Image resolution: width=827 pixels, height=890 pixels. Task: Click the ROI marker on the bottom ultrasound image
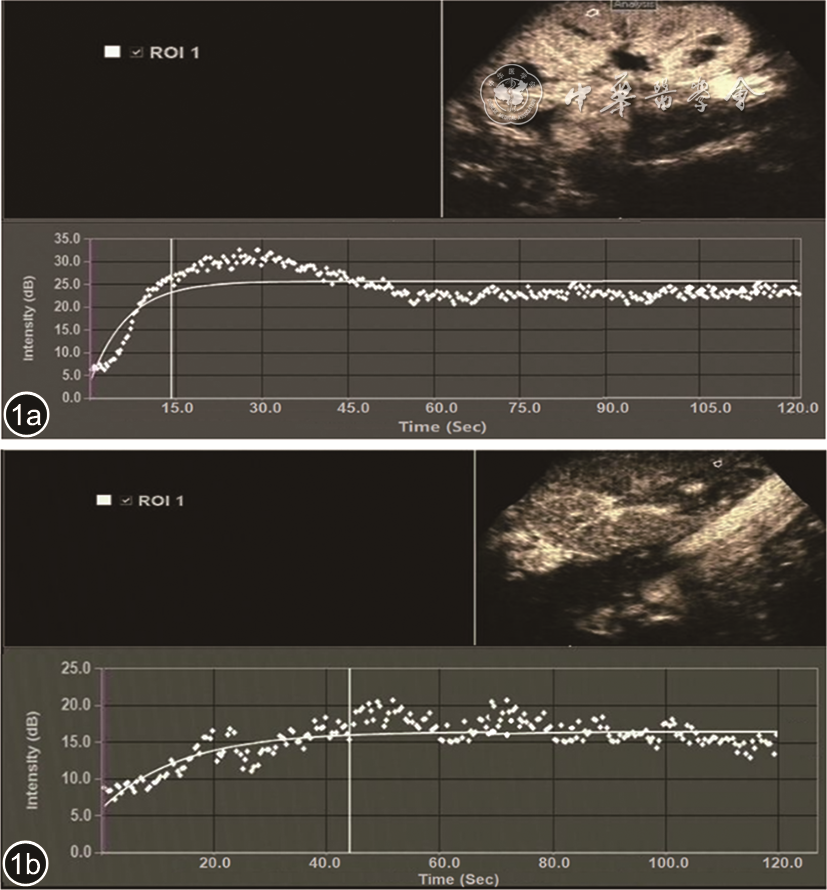(716, 464)
